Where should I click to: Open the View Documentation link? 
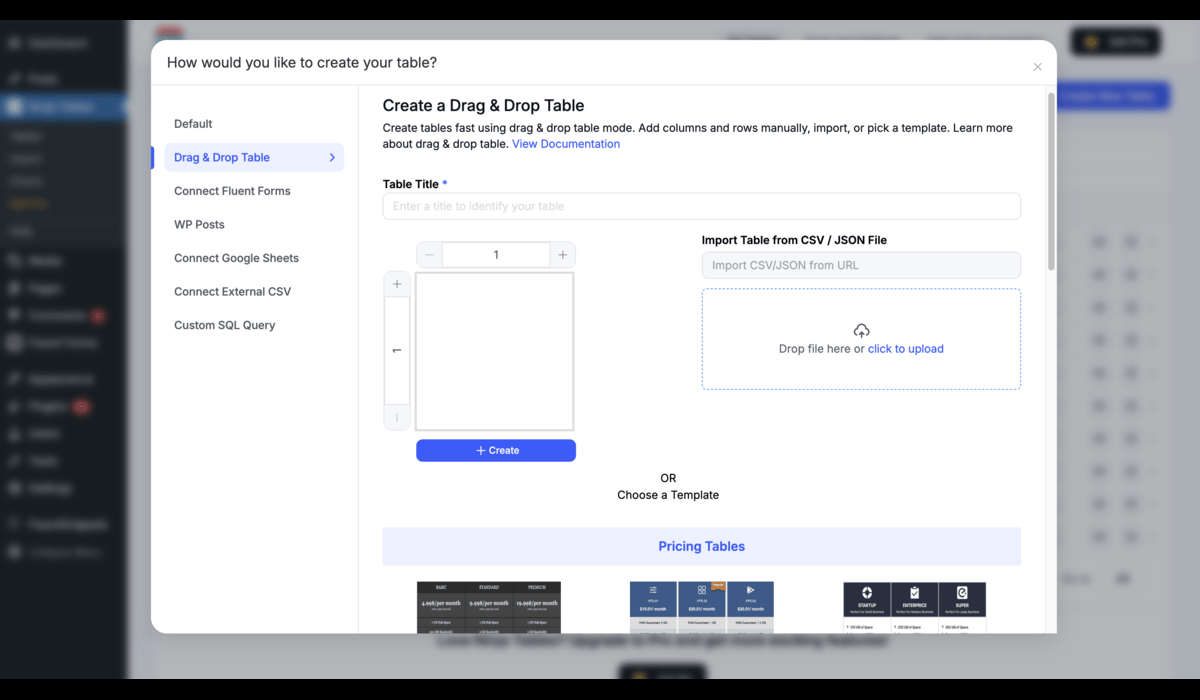click(x=566, y=144)
